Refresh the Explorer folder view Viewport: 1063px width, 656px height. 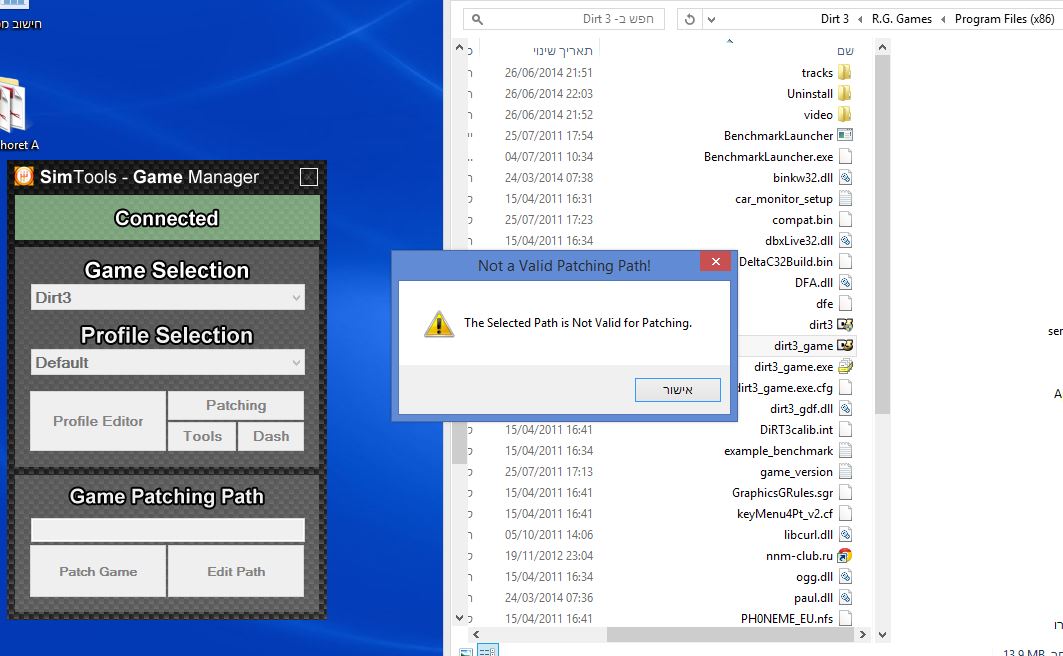(x=689, y=19)
